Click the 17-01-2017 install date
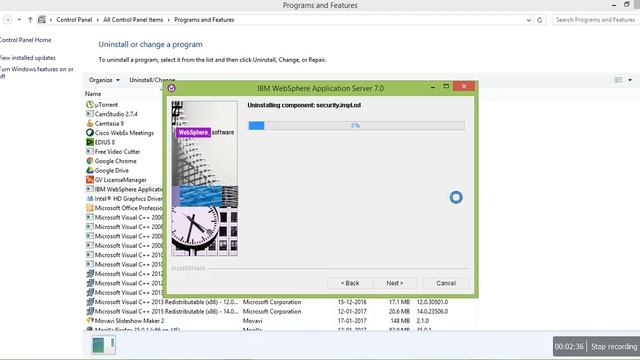The height and width of the screenshot is (360, 640). 352,321
